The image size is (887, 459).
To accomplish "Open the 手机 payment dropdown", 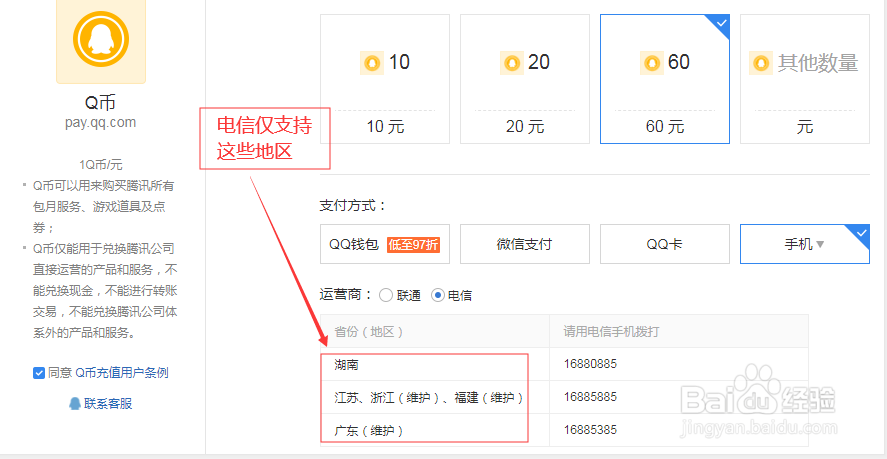I will pos(805,244).
